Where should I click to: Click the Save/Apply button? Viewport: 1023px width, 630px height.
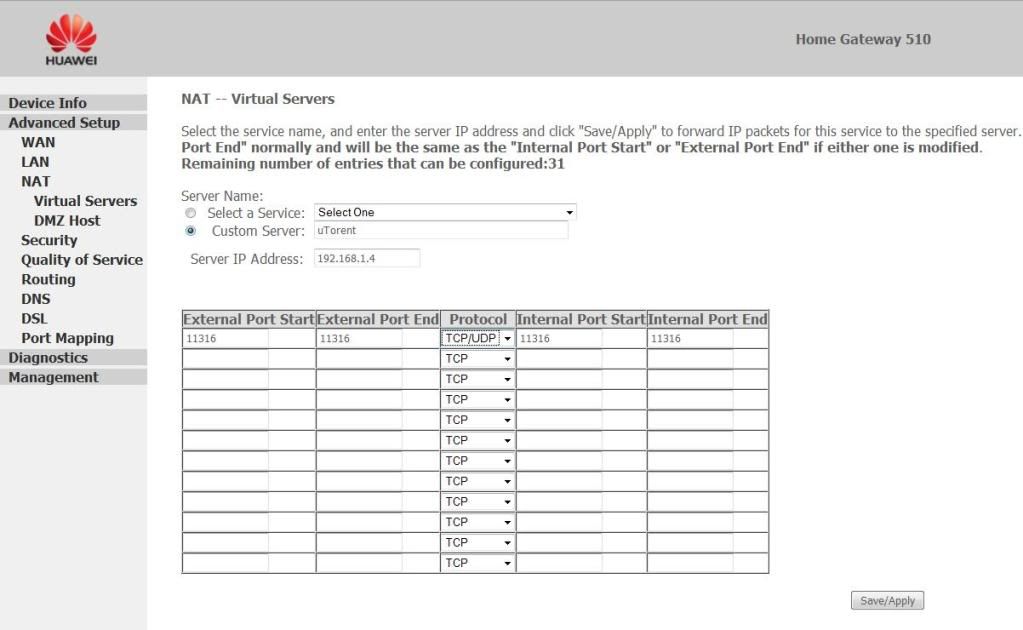pyautogui.click(x=887, y=601)
